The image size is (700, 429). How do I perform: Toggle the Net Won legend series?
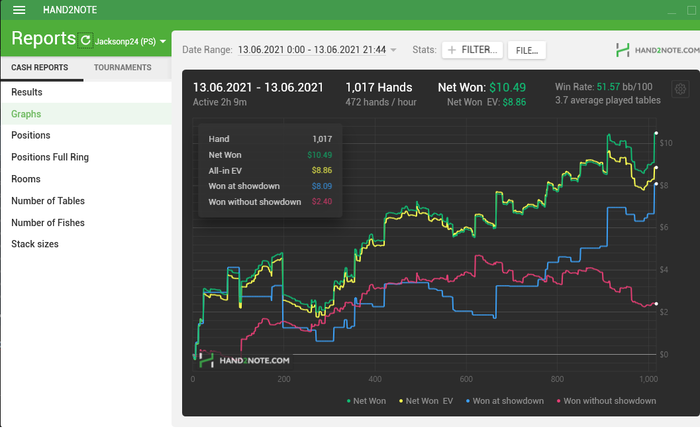point(366,401)
